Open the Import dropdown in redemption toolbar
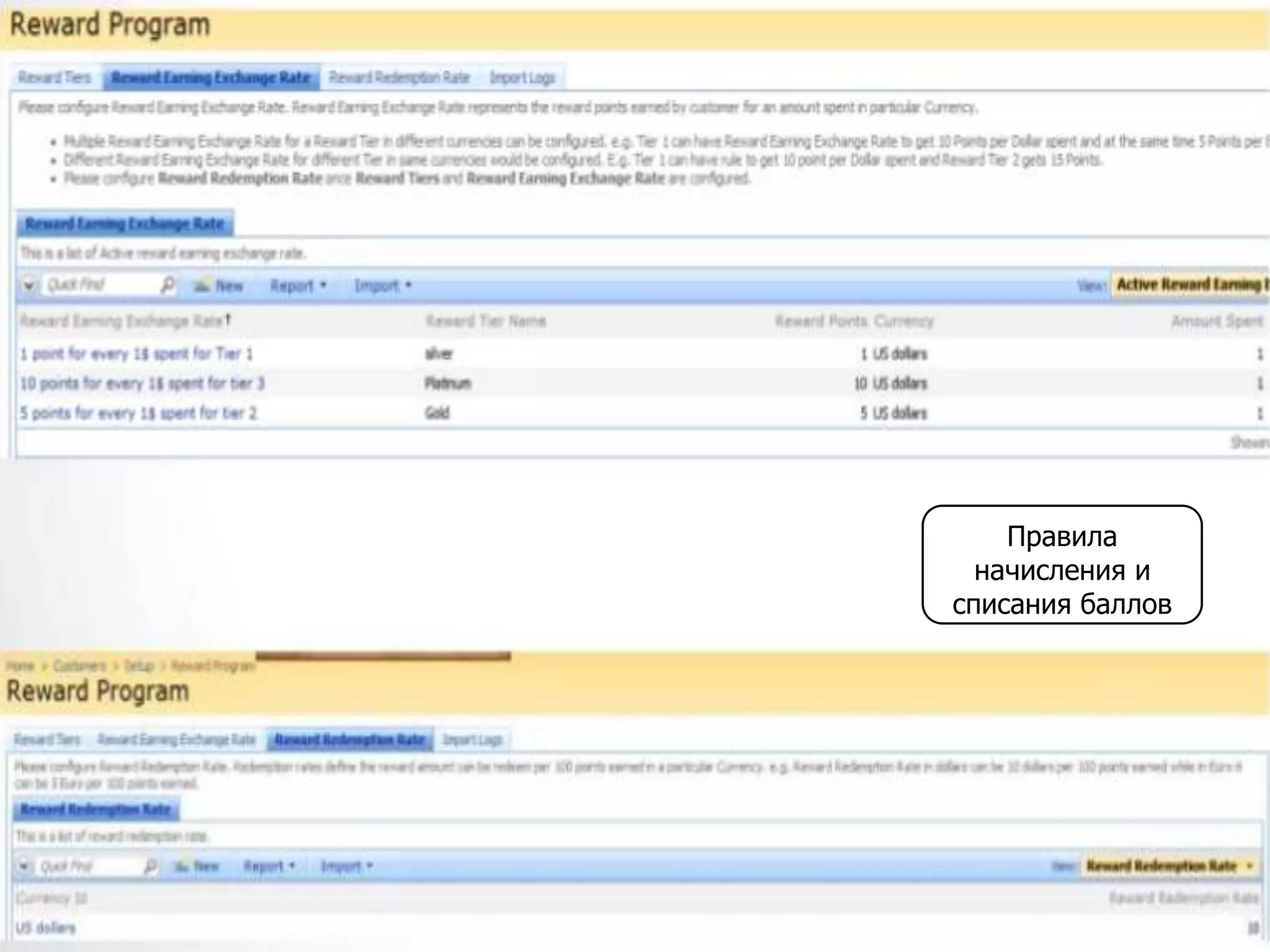Screen dimensions: 1270x952 (x=347, y=866)
